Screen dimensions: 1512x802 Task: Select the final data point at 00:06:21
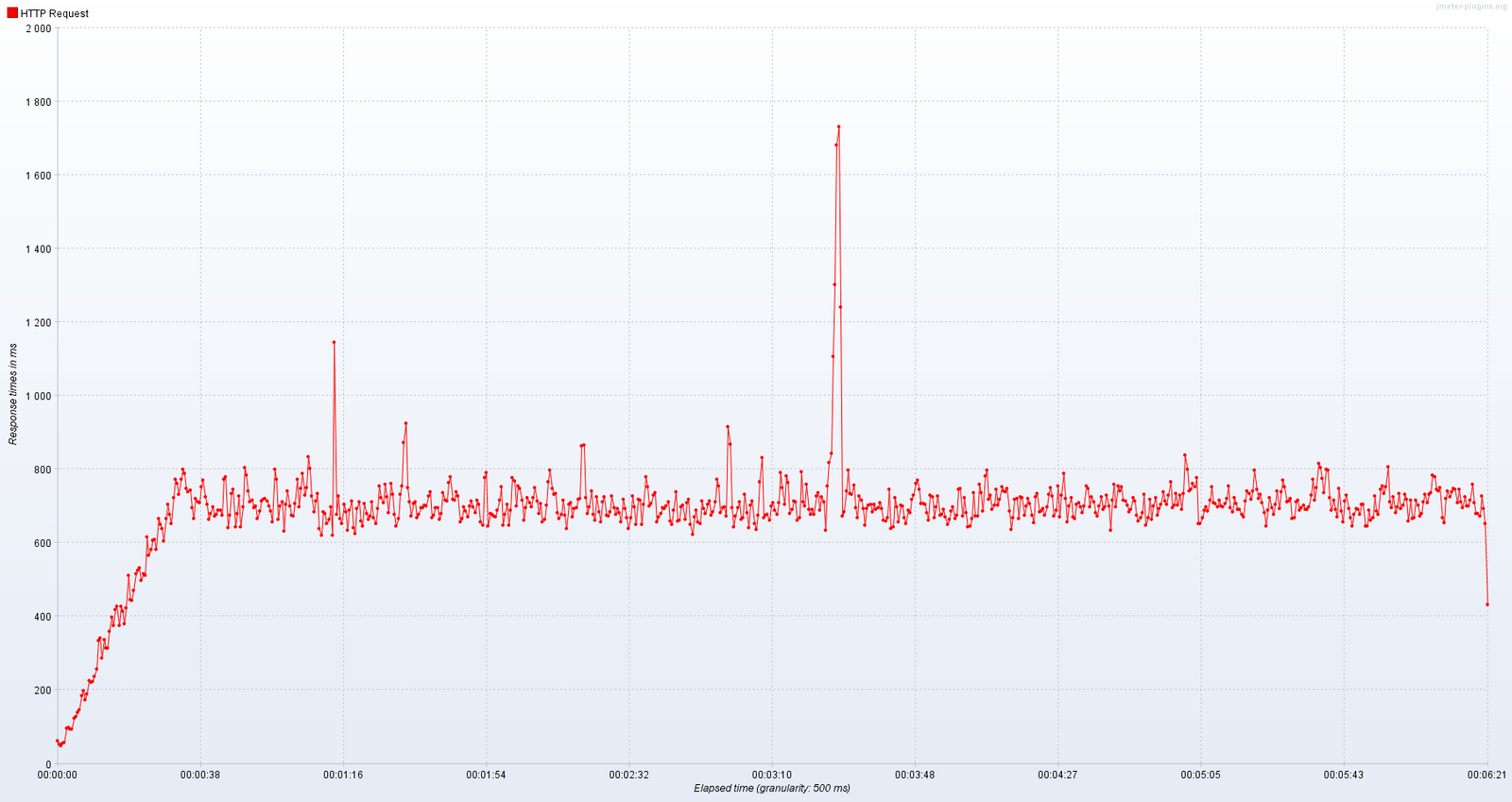pyautogui.click(x=1487, y=605)
